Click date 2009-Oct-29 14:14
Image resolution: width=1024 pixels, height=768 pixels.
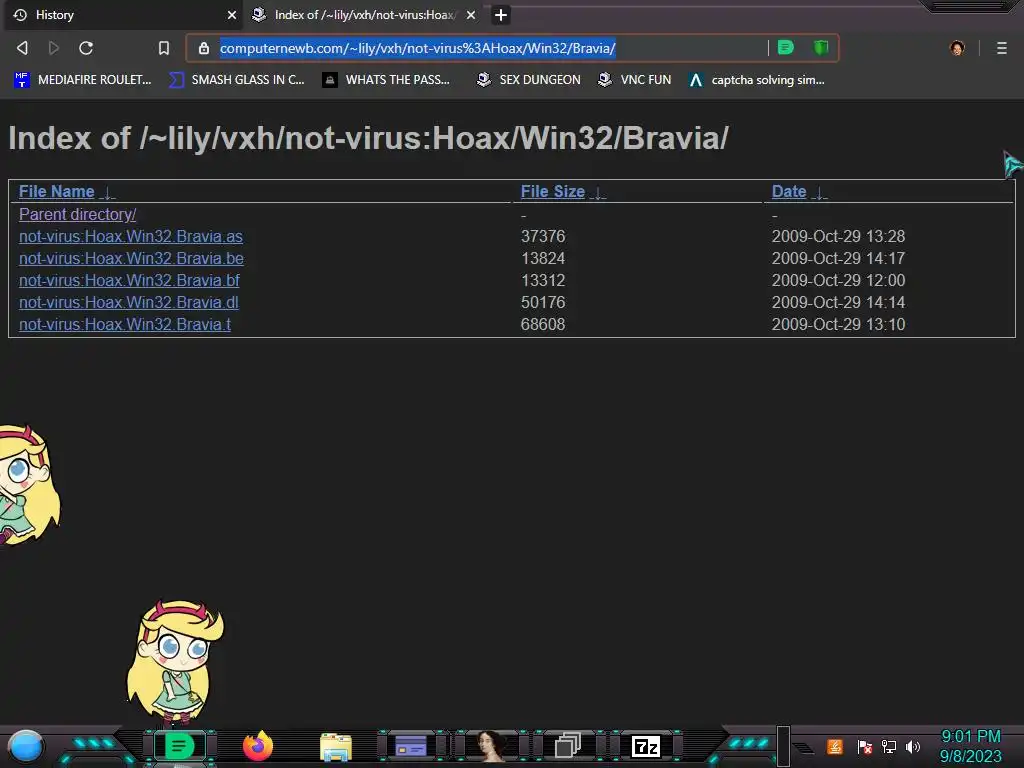click(839, 302)
